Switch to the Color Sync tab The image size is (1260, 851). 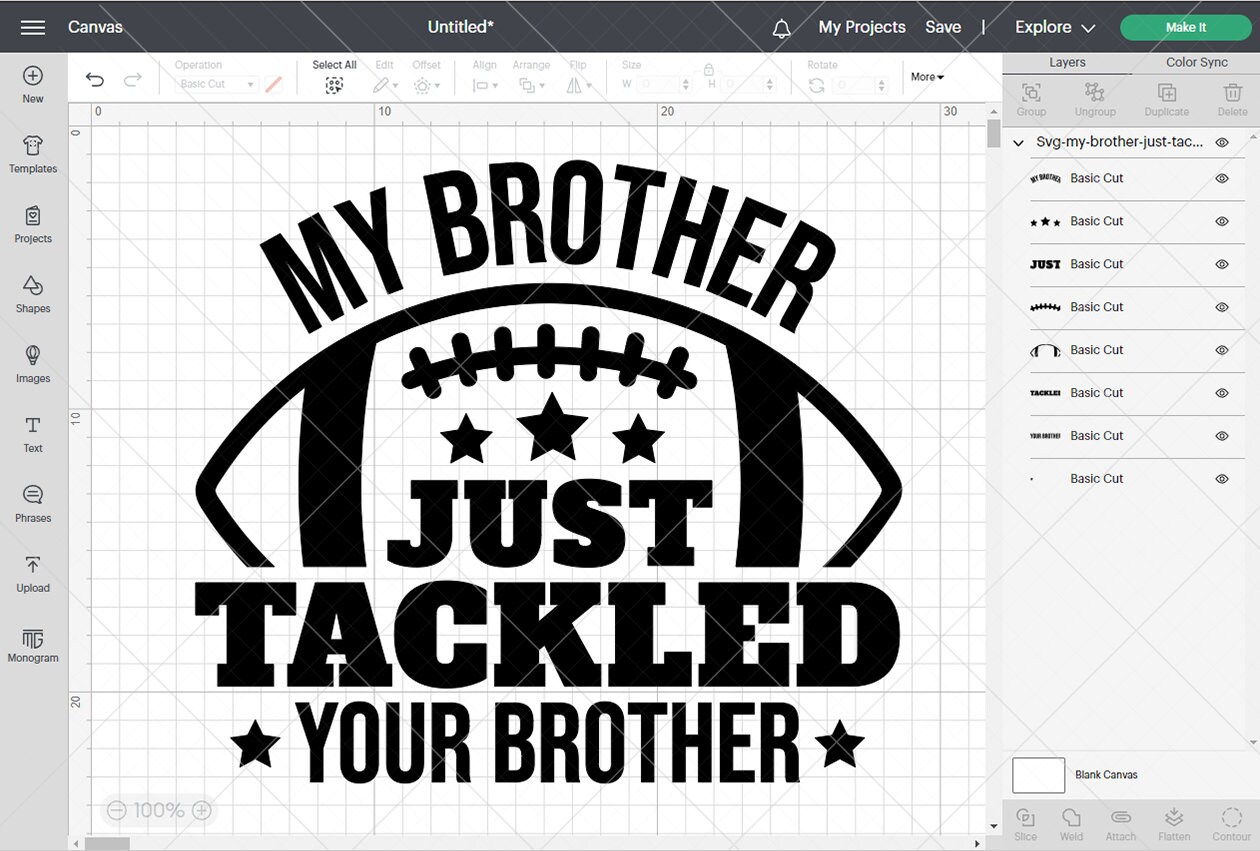point(1196,61)
